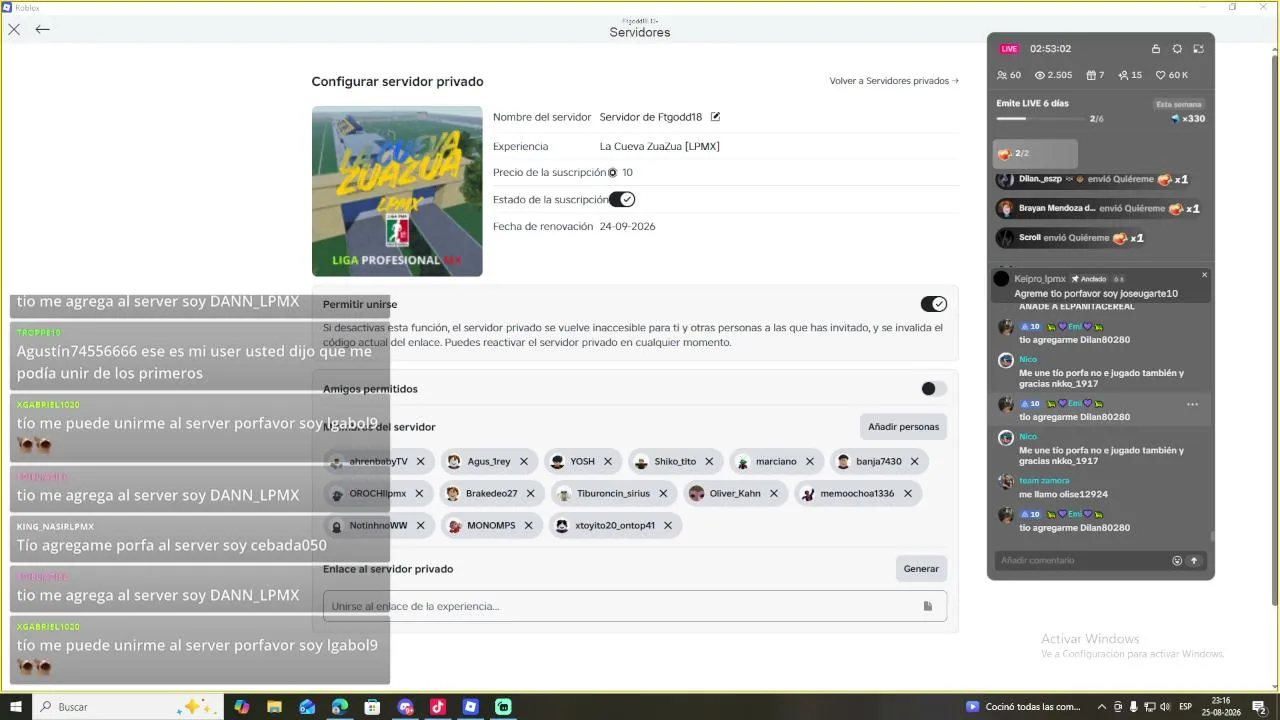Viewport: 1280px width, 720px height.
Task: Click the expand icon in the LIVE panel
Action: 1198,49
